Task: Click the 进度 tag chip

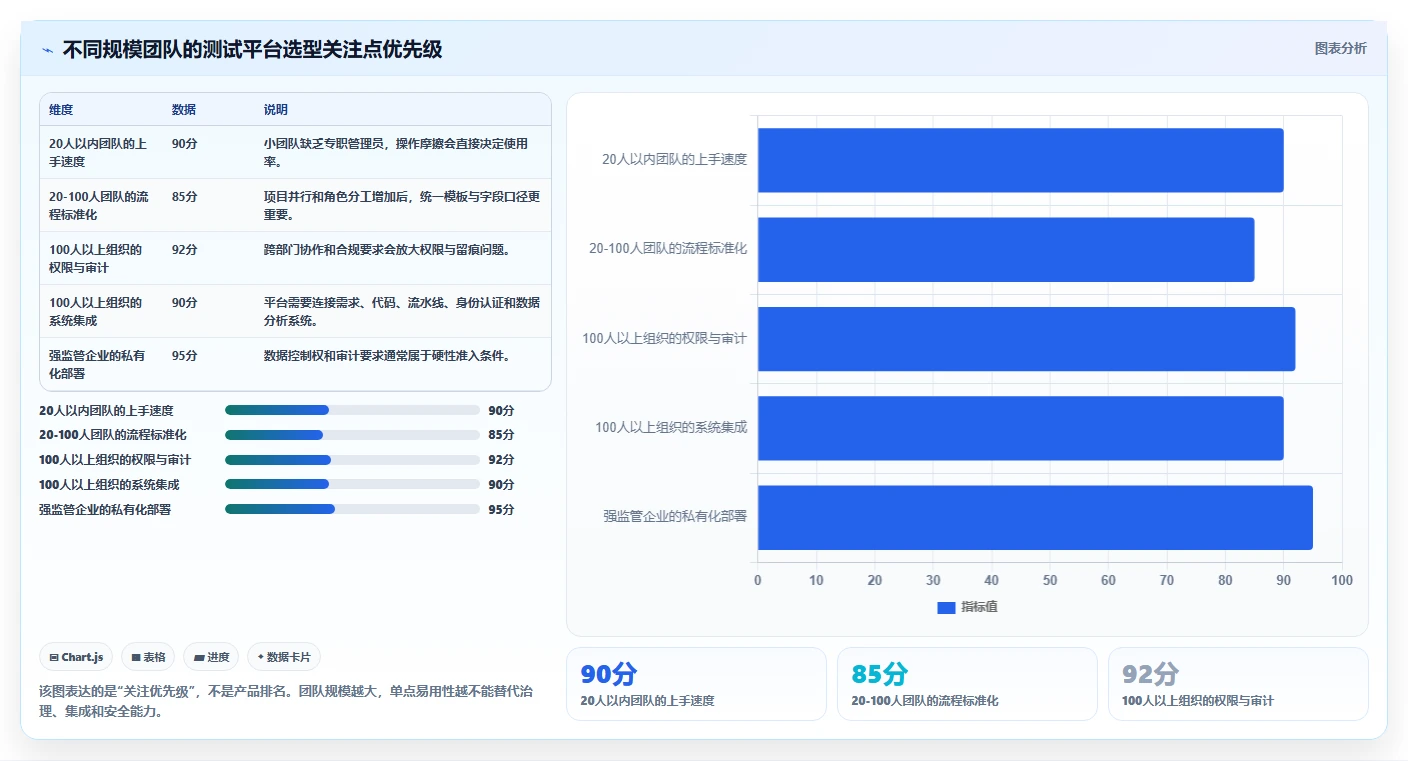Action: 211,657
